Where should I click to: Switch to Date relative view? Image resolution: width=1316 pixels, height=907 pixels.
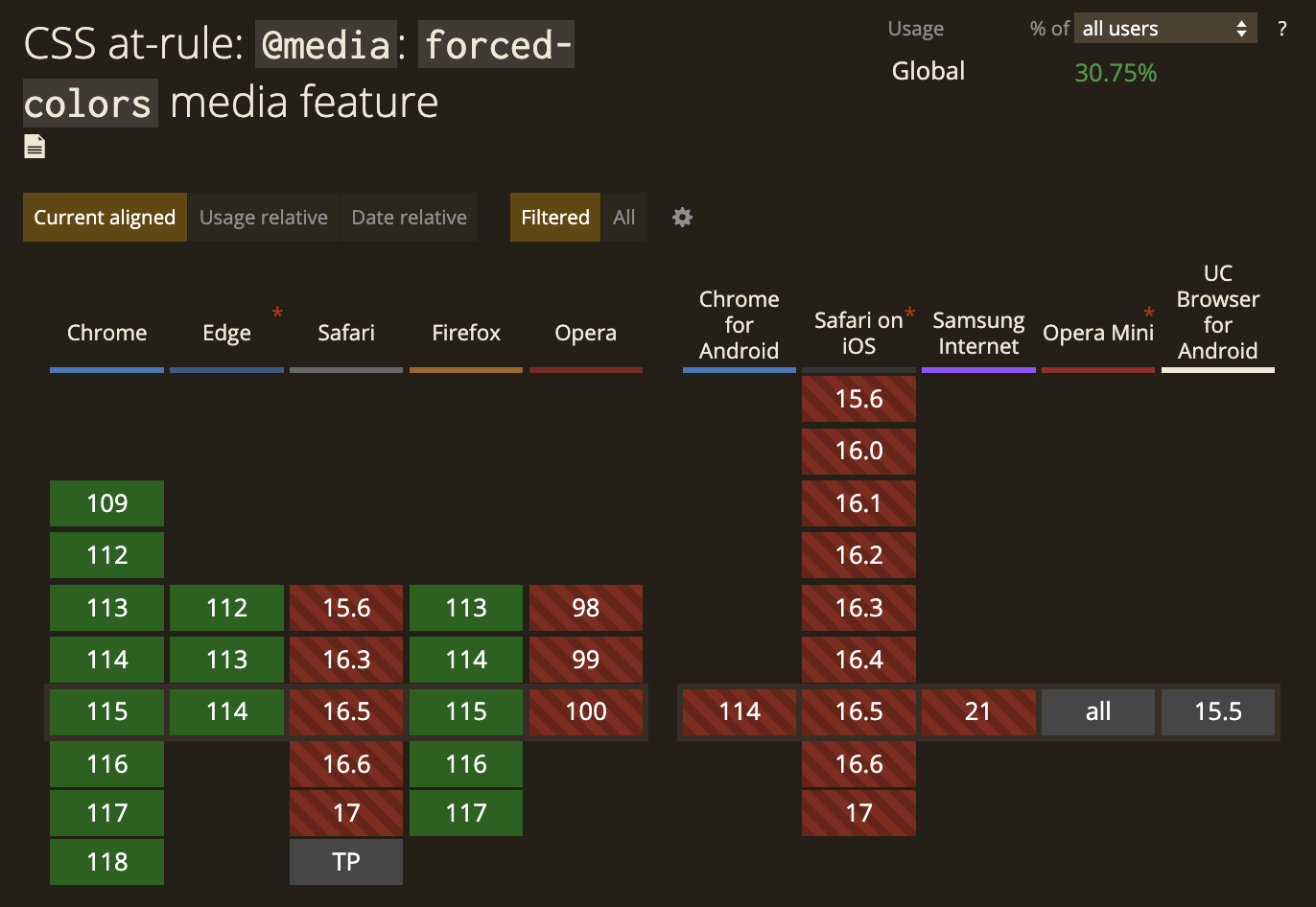coord(409,218)
